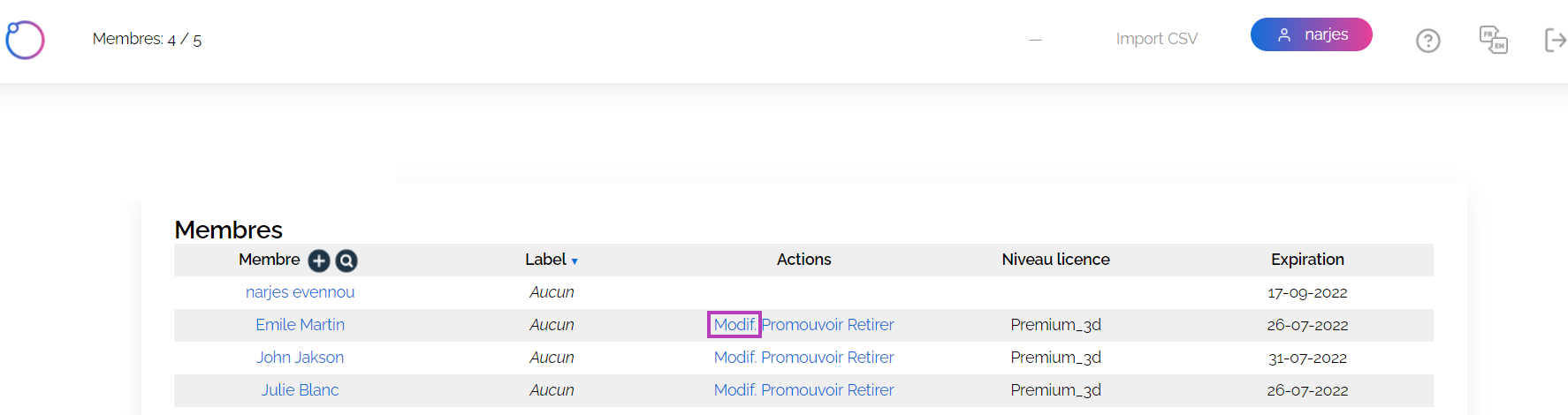Click the Membres count text
This screenshot has height=415, width=1568.
pos(147,39)
